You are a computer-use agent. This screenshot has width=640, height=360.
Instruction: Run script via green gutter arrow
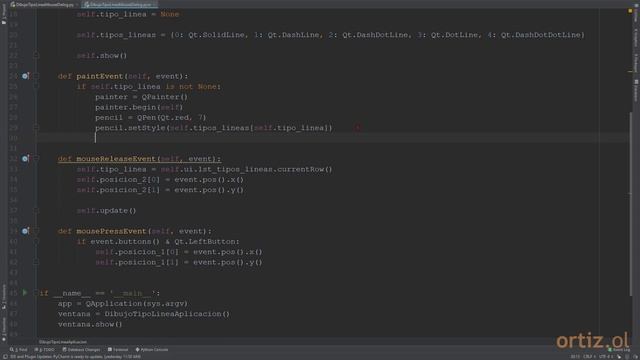coord(25,293)
